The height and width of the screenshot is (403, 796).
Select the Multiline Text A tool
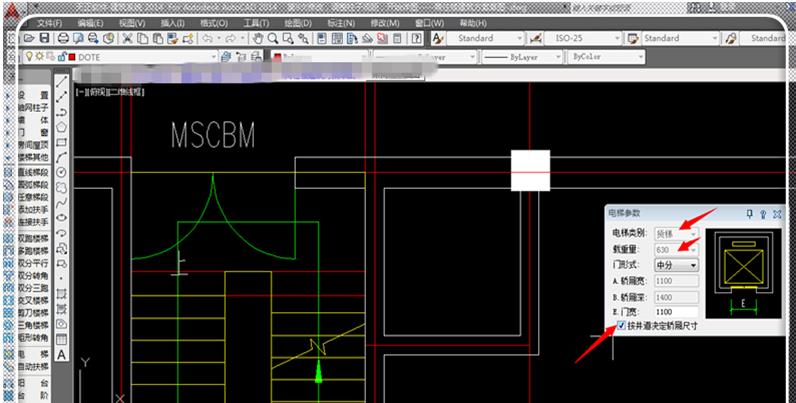(x=61, y=354)
